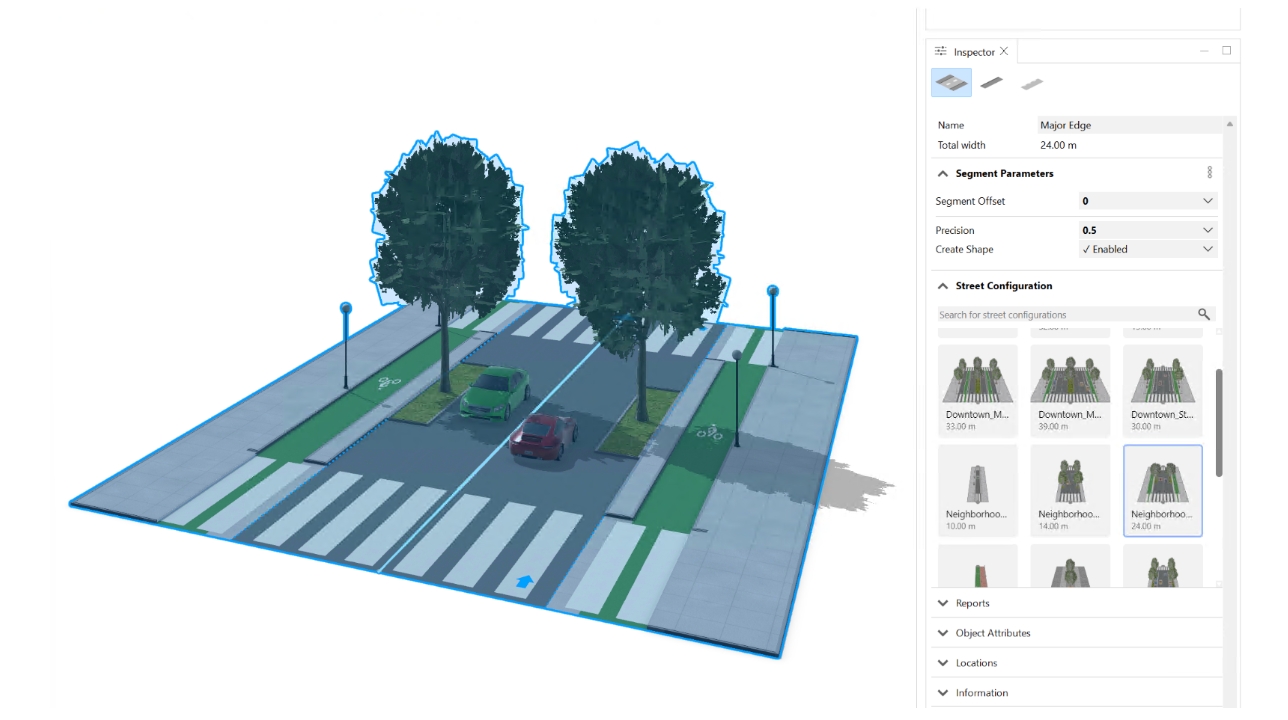Select the Neighborhood 10.00 m thumbnail

978,490
